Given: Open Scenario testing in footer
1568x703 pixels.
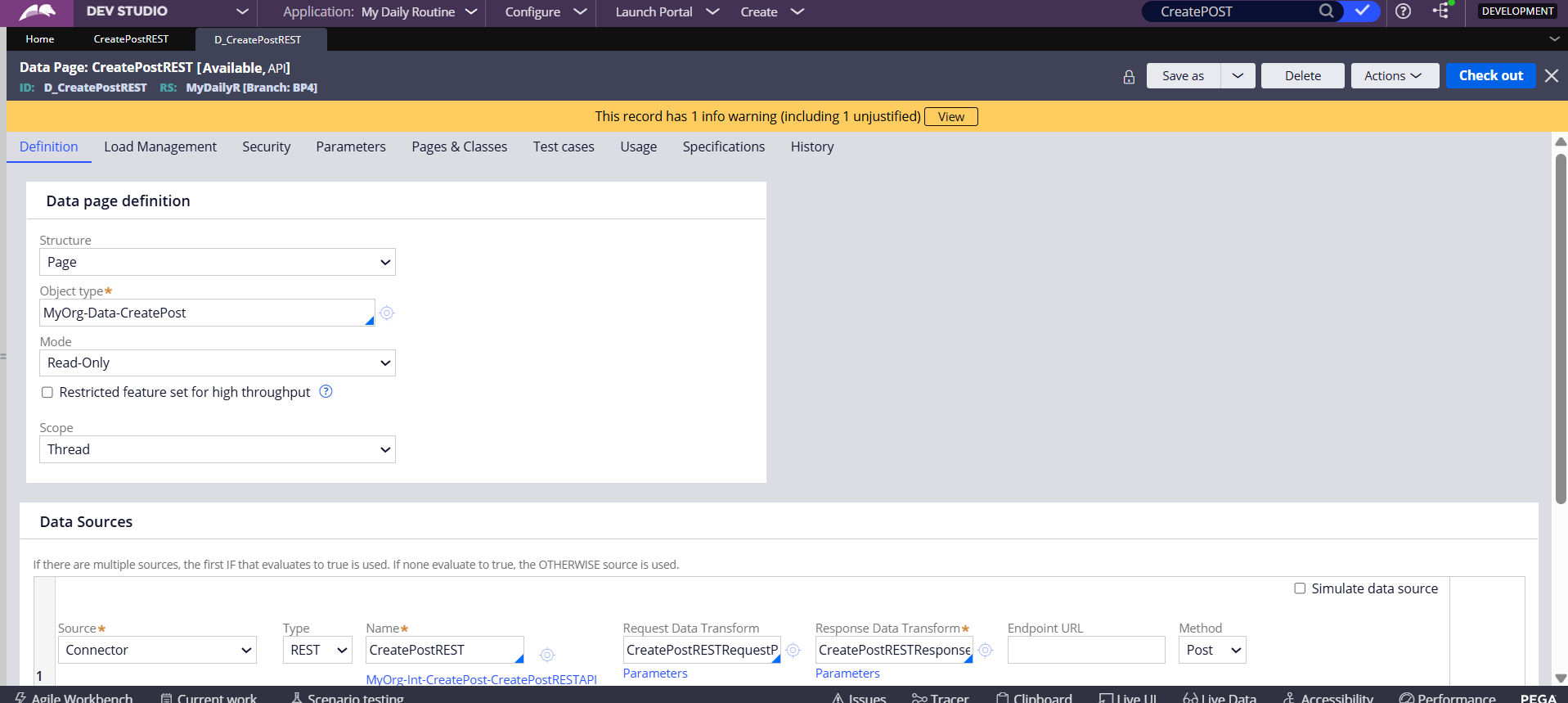Looking at the screenshot, I should 348,697.
